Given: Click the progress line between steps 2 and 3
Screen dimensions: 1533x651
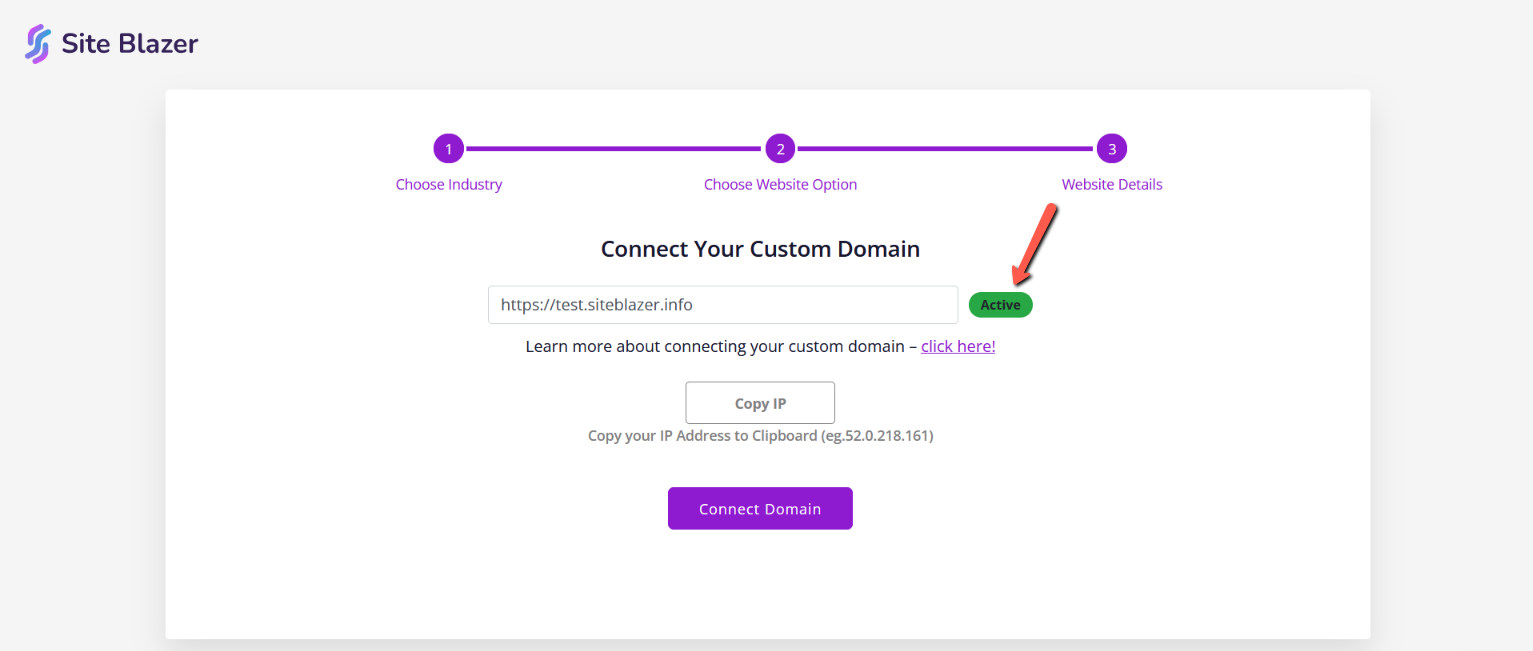Looking at the screenshot, I should [x=946, y=149].
